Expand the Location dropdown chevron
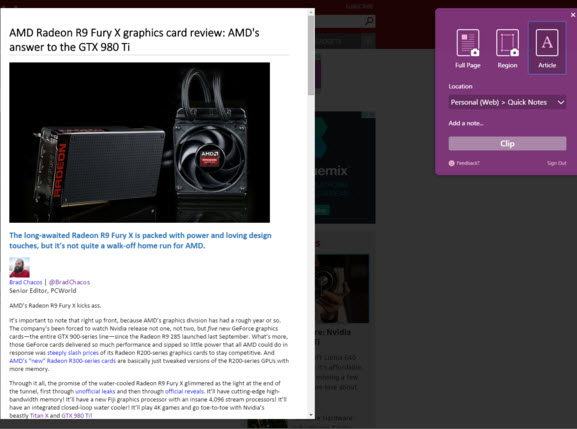The height and width of the screenshot is (429, 577). coord(560,102)
